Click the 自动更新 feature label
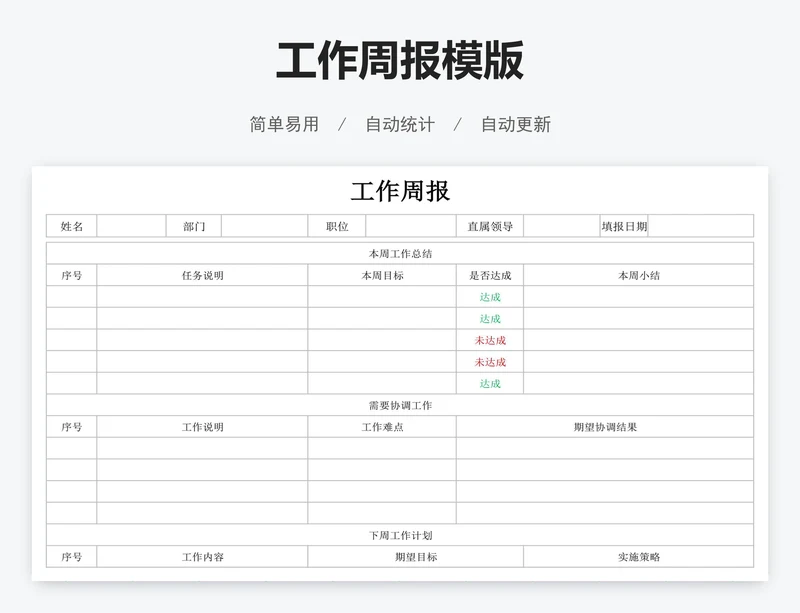Screen dimensions: 800x613 tap(515, 125)
